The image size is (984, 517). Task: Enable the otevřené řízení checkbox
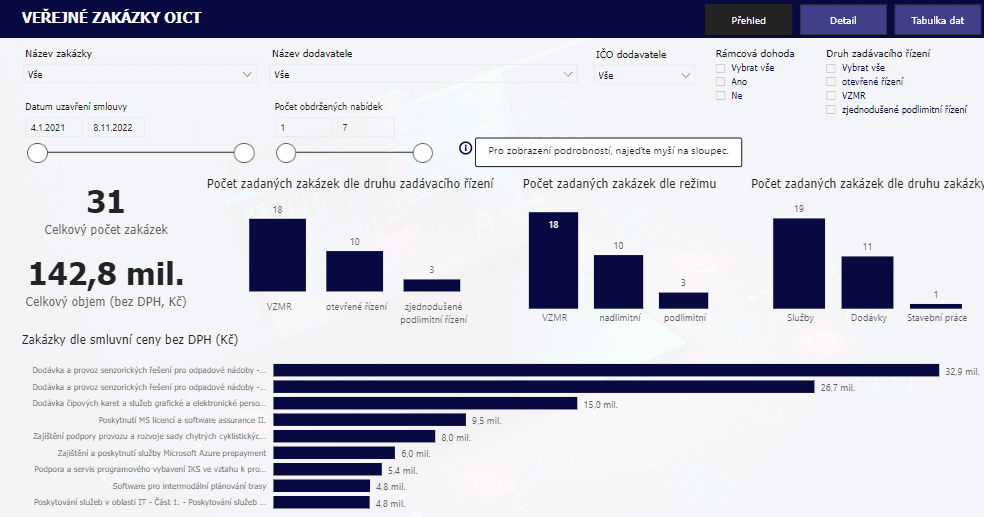coord(831,82)
